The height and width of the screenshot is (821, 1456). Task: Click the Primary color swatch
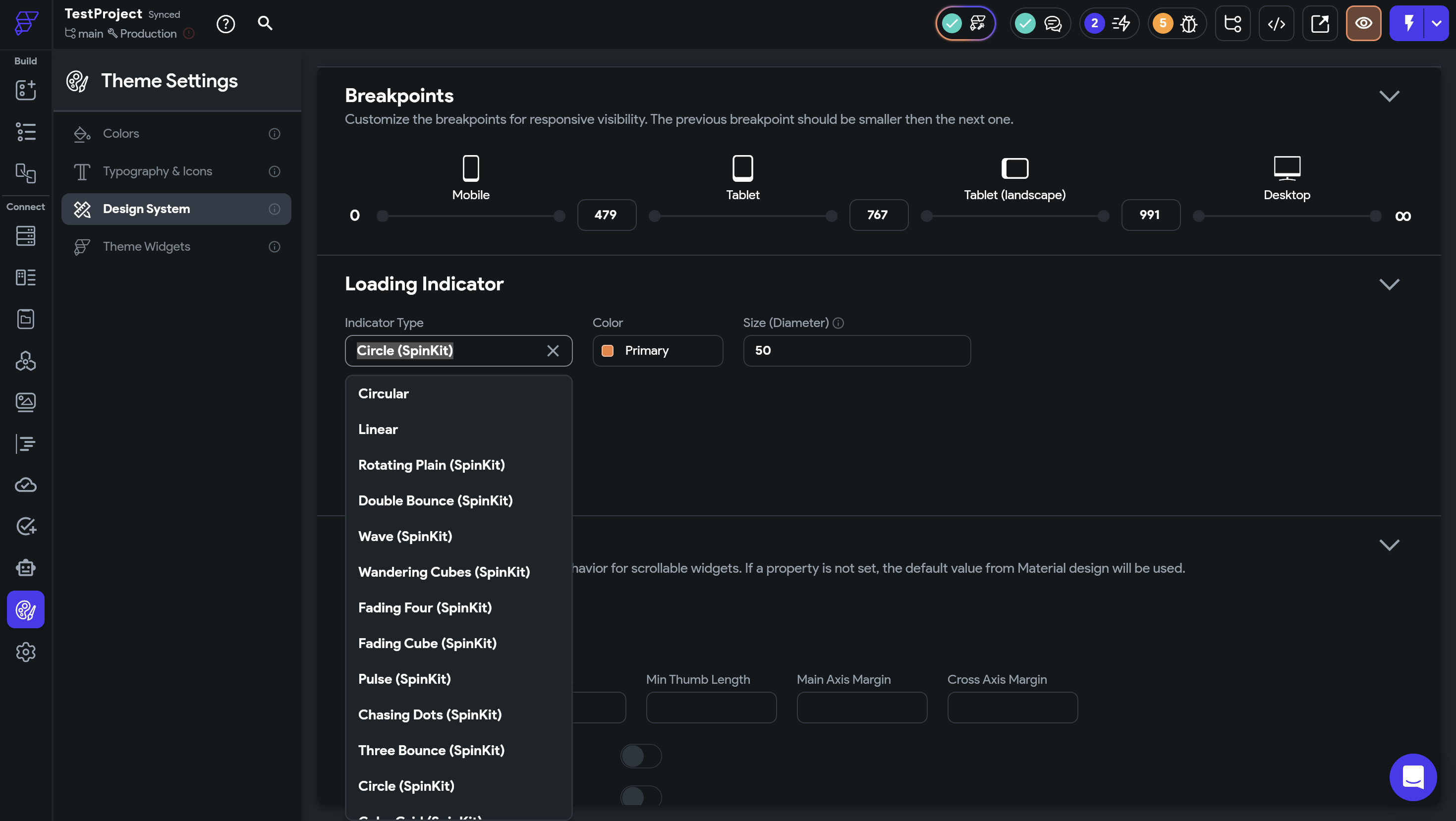608,351
